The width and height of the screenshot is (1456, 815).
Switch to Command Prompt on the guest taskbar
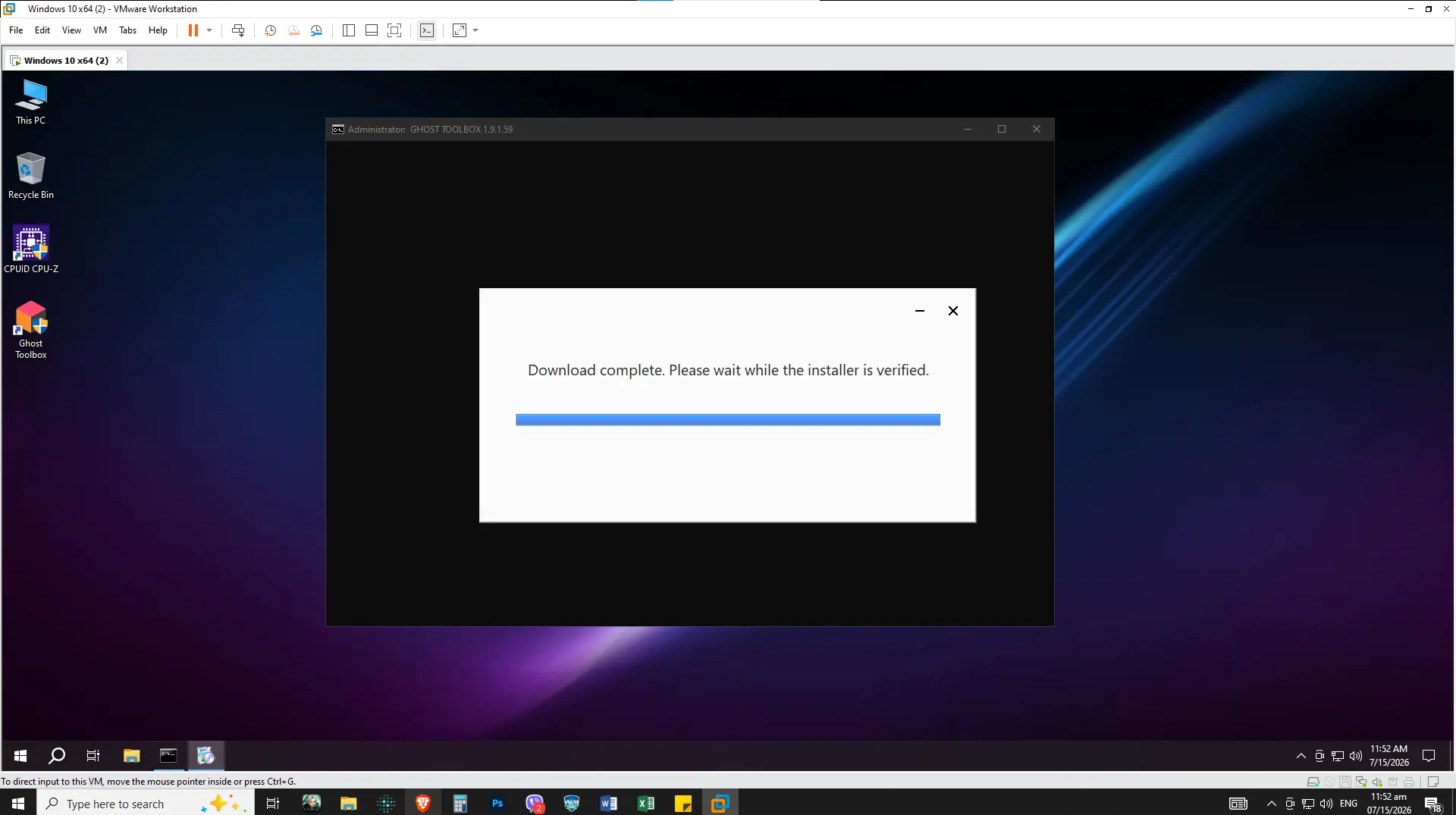pos(168,756)
